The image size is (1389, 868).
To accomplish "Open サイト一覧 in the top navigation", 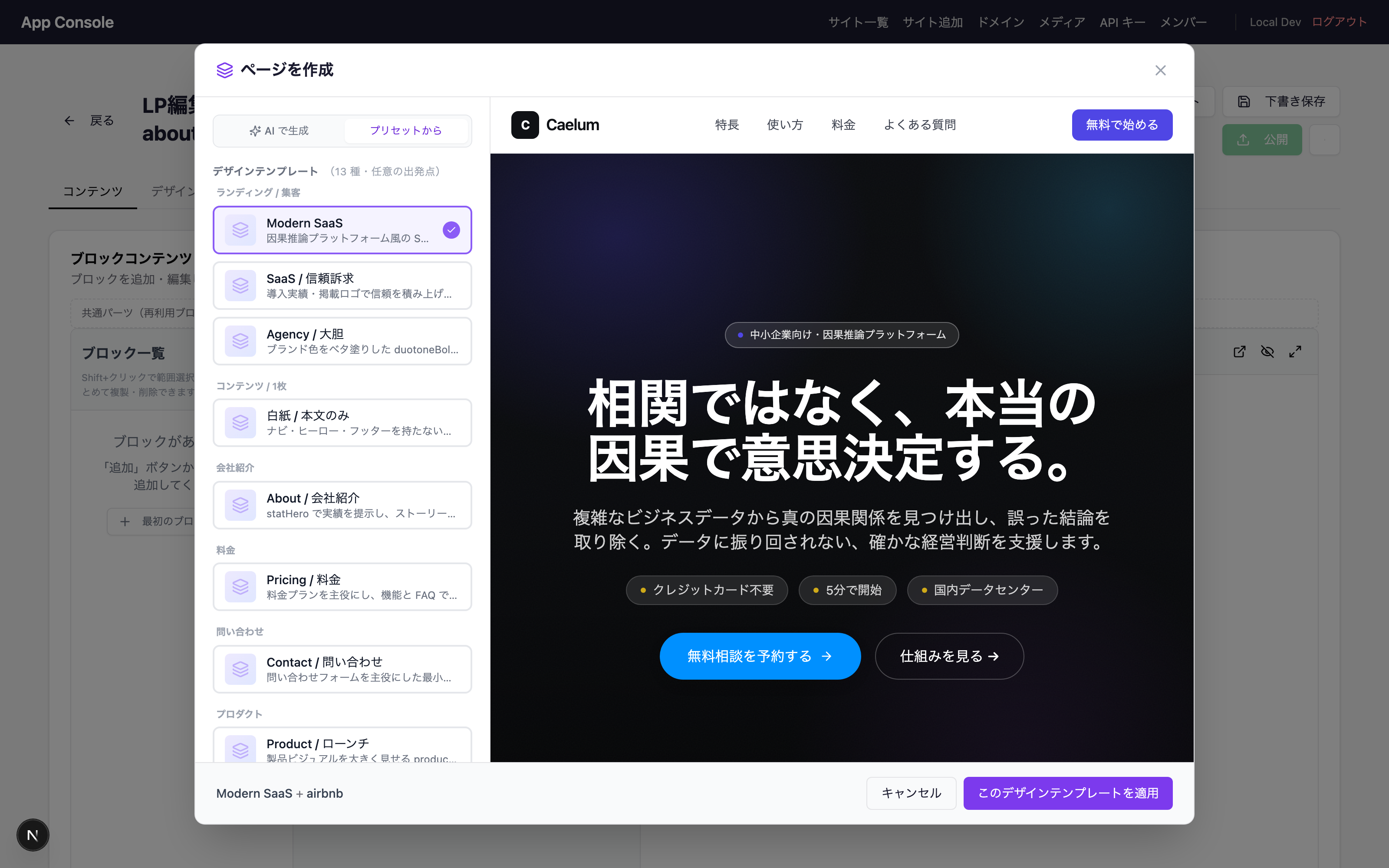I will click(858, 23).
